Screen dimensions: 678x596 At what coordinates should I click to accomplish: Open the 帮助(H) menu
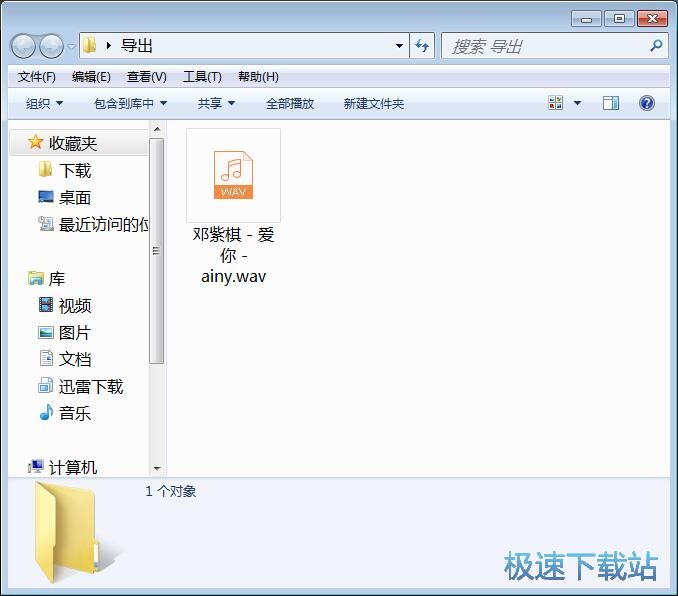(x=258, y=77)
